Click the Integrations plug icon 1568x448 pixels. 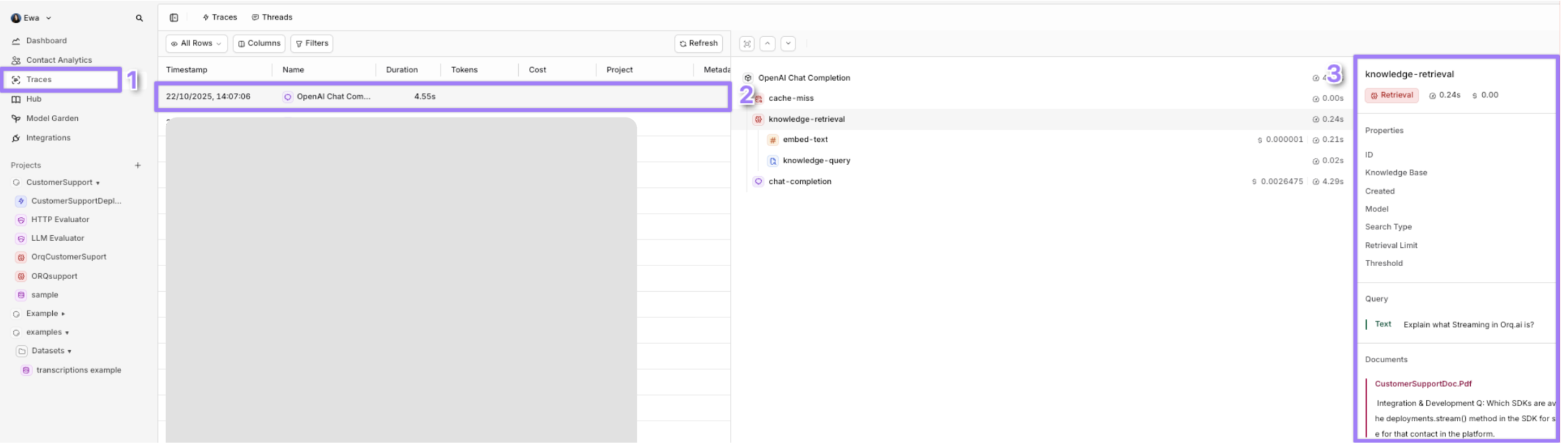16,138
